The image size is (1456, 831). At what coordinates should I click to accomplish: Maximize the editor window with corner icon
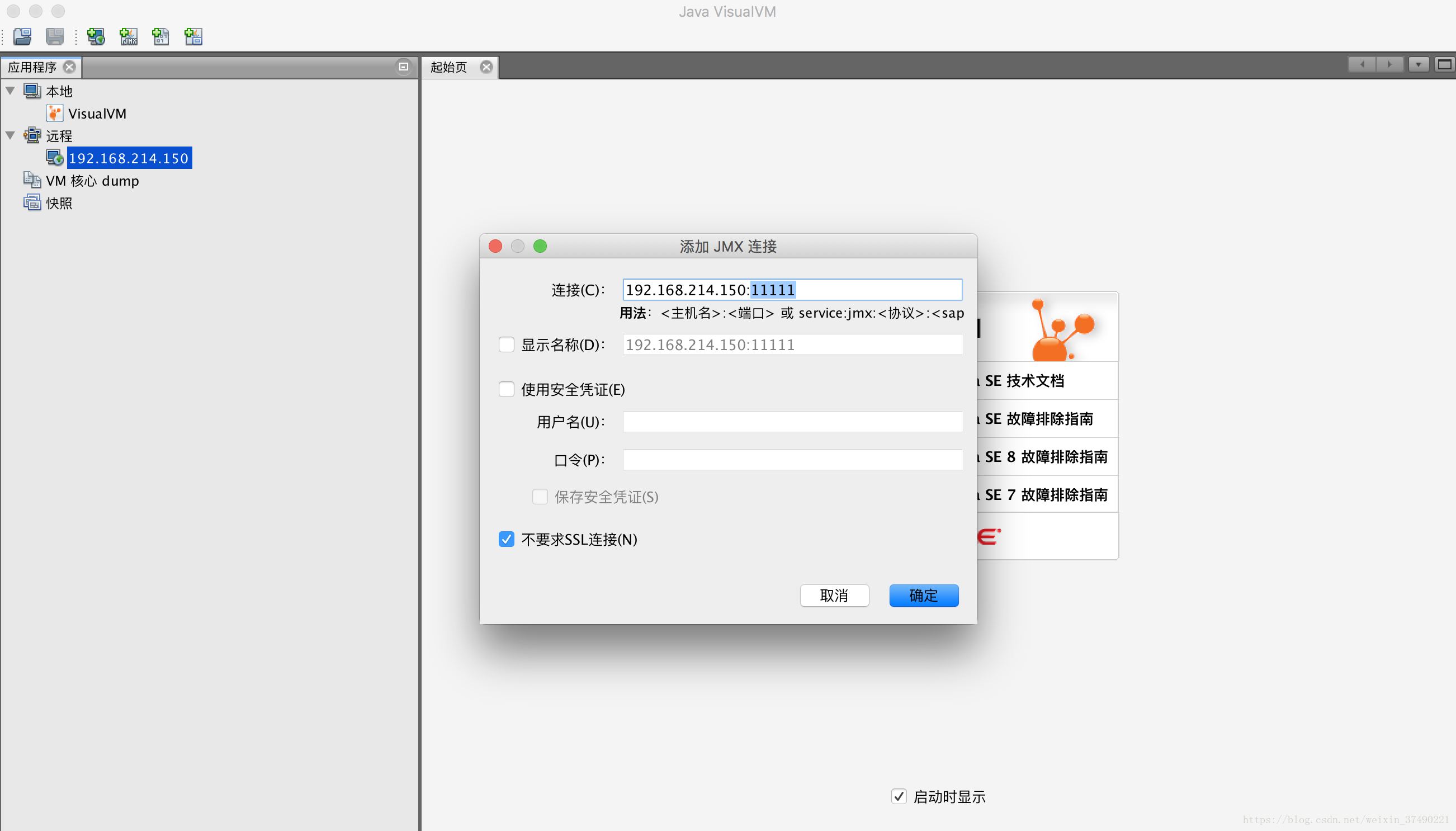click(x=1444, y=64)
